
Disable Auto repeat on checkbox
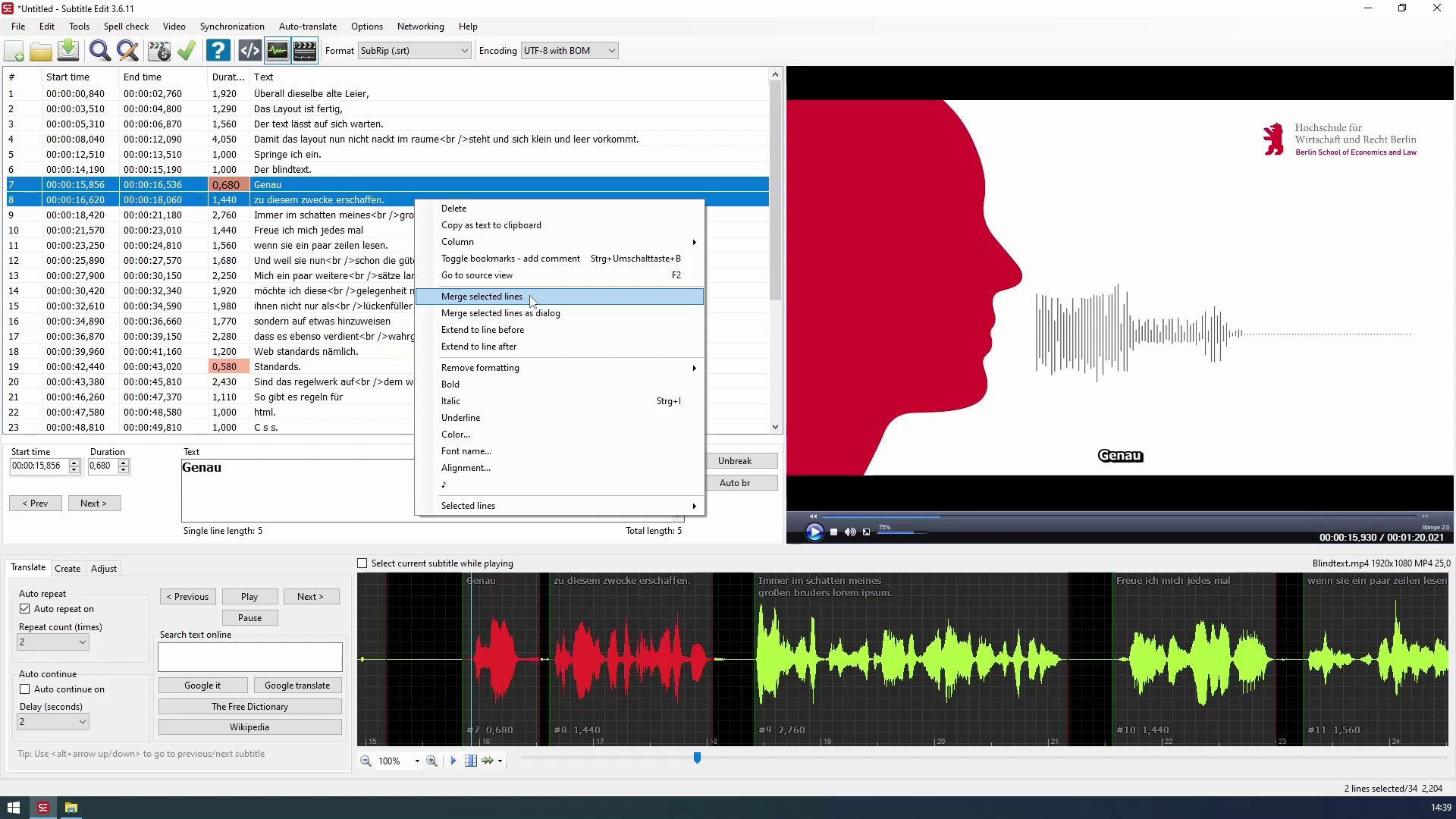click(x=25, y=609)
